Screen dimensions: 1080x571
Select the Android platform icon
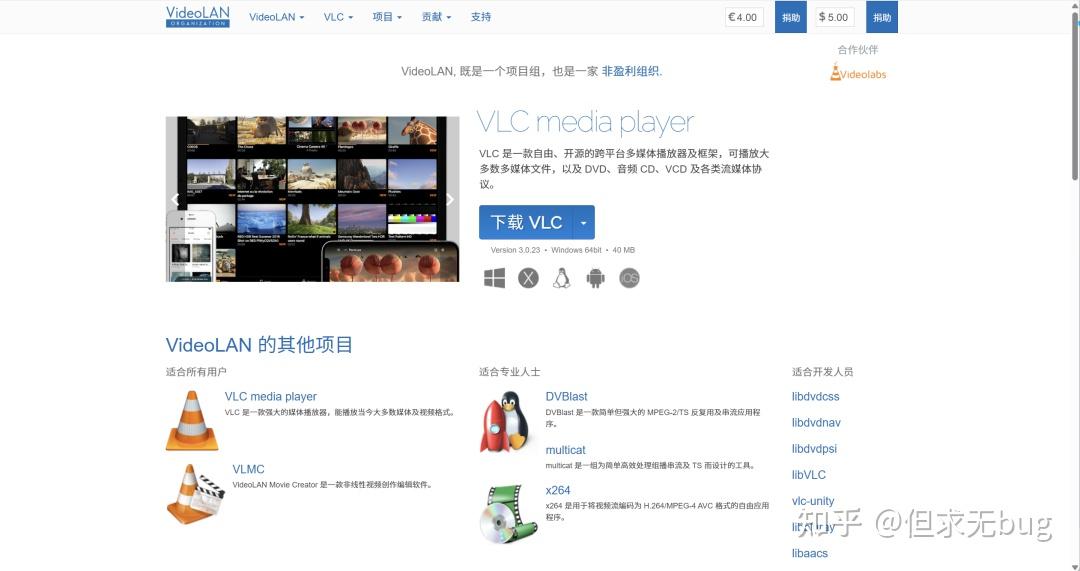coord(596,278)
